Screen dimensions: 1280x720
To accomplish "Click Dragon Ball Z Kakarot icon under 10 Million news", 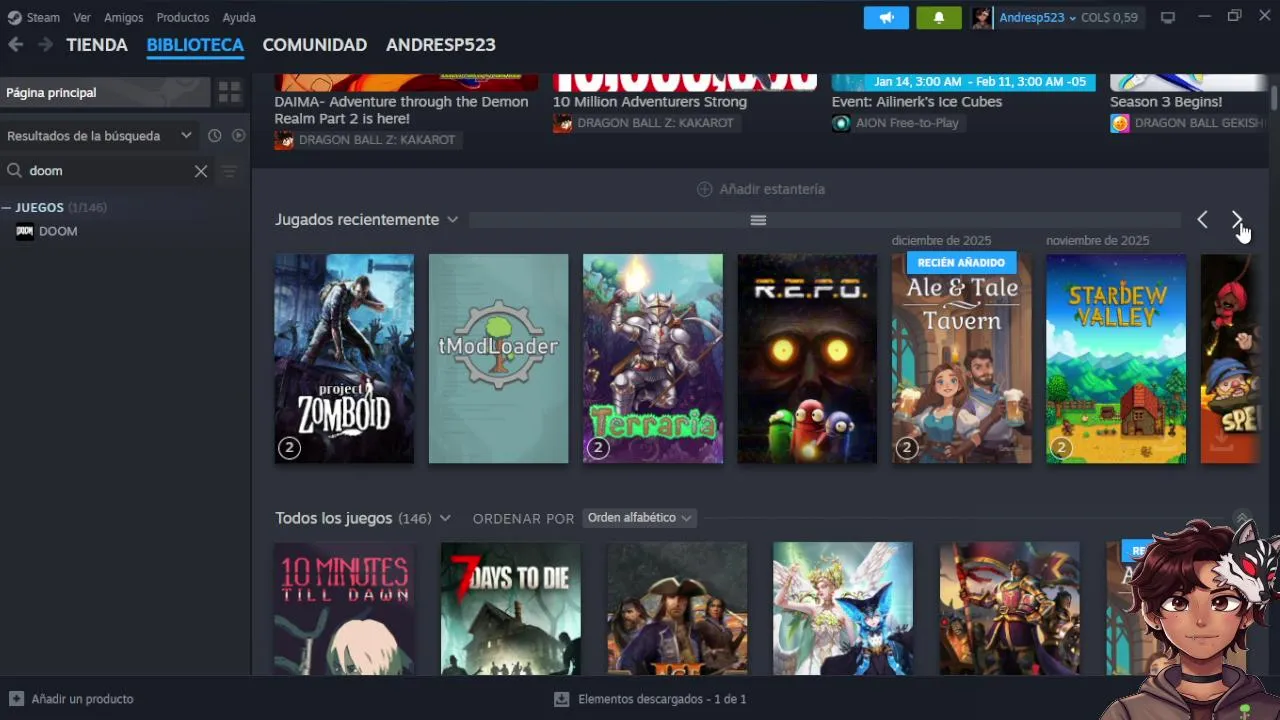I will pyautogui.click(x=563, y=123).
